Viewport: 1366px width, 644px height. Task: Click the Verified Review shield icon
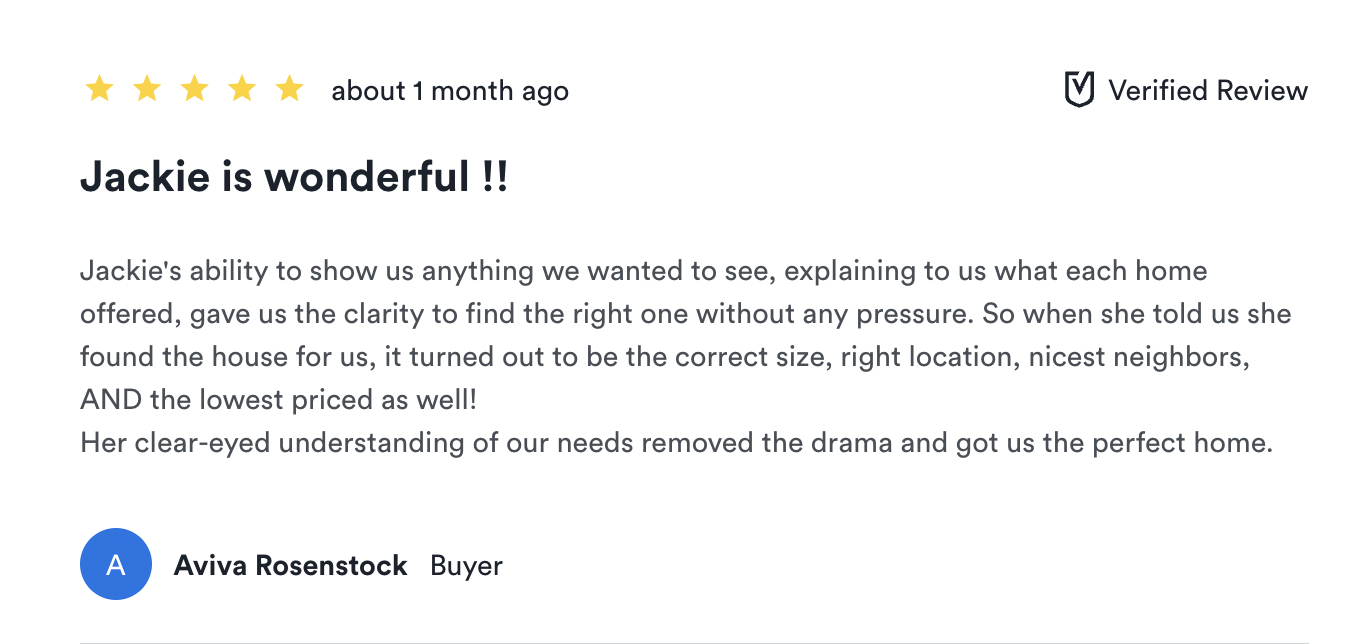click(x=1079, y=90)
